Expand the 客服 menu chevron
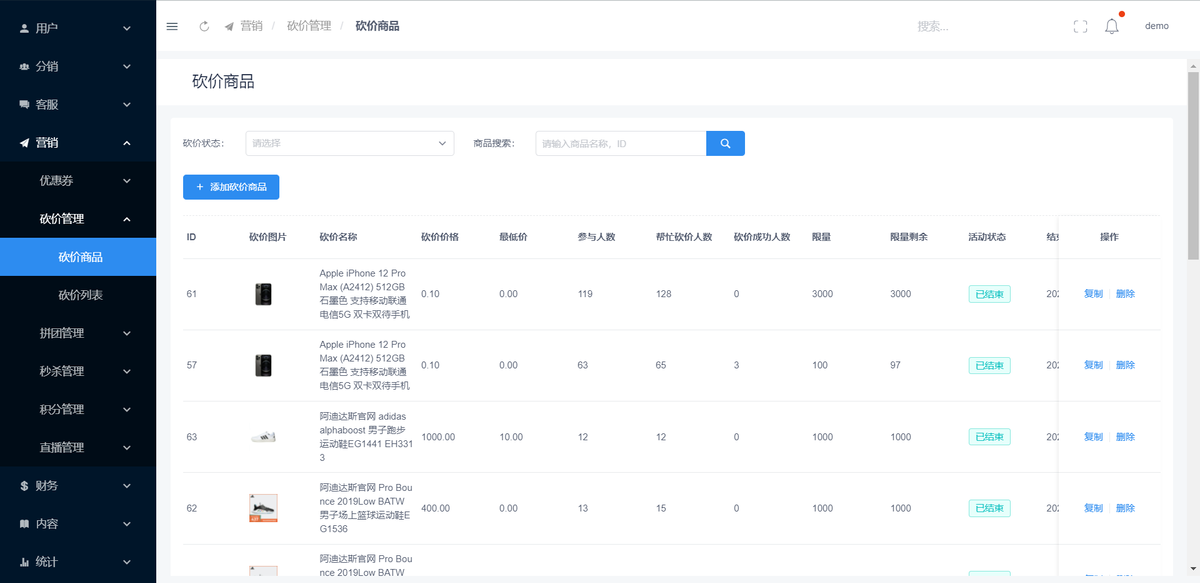1200x583 pixels. (127, 104)
